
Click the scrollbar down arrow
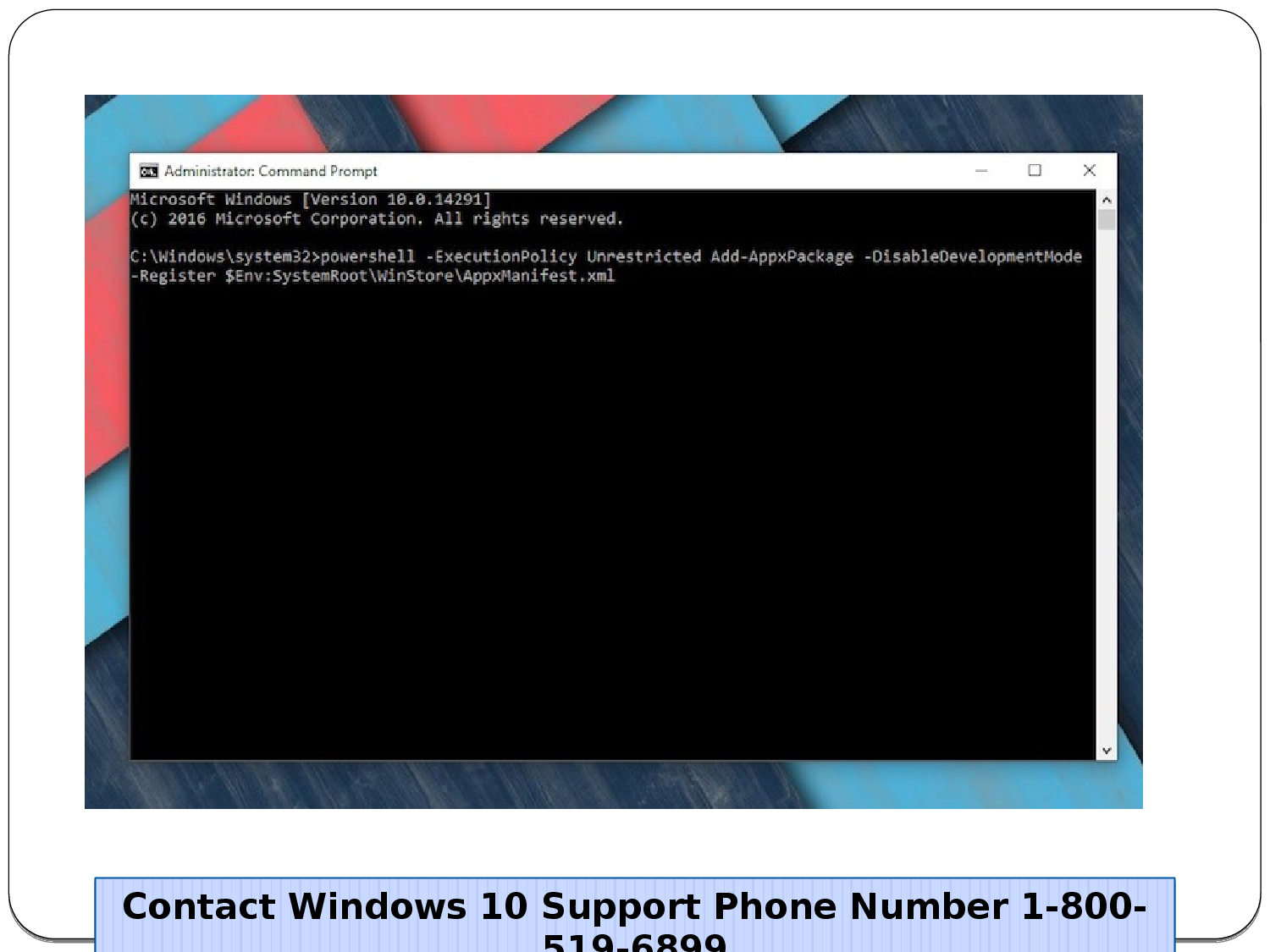tap(1106, 750)
